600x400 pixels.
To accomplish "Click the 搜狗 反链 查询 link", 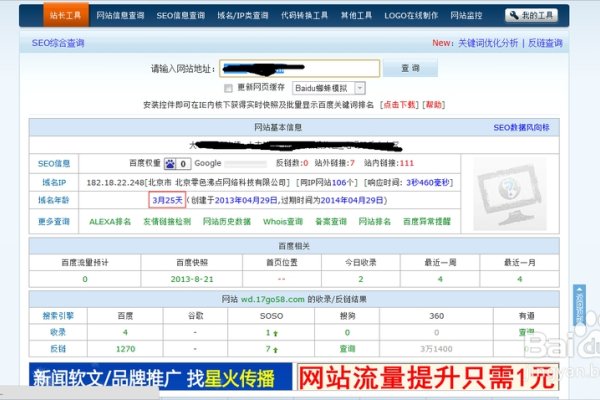I will point(347,349).
